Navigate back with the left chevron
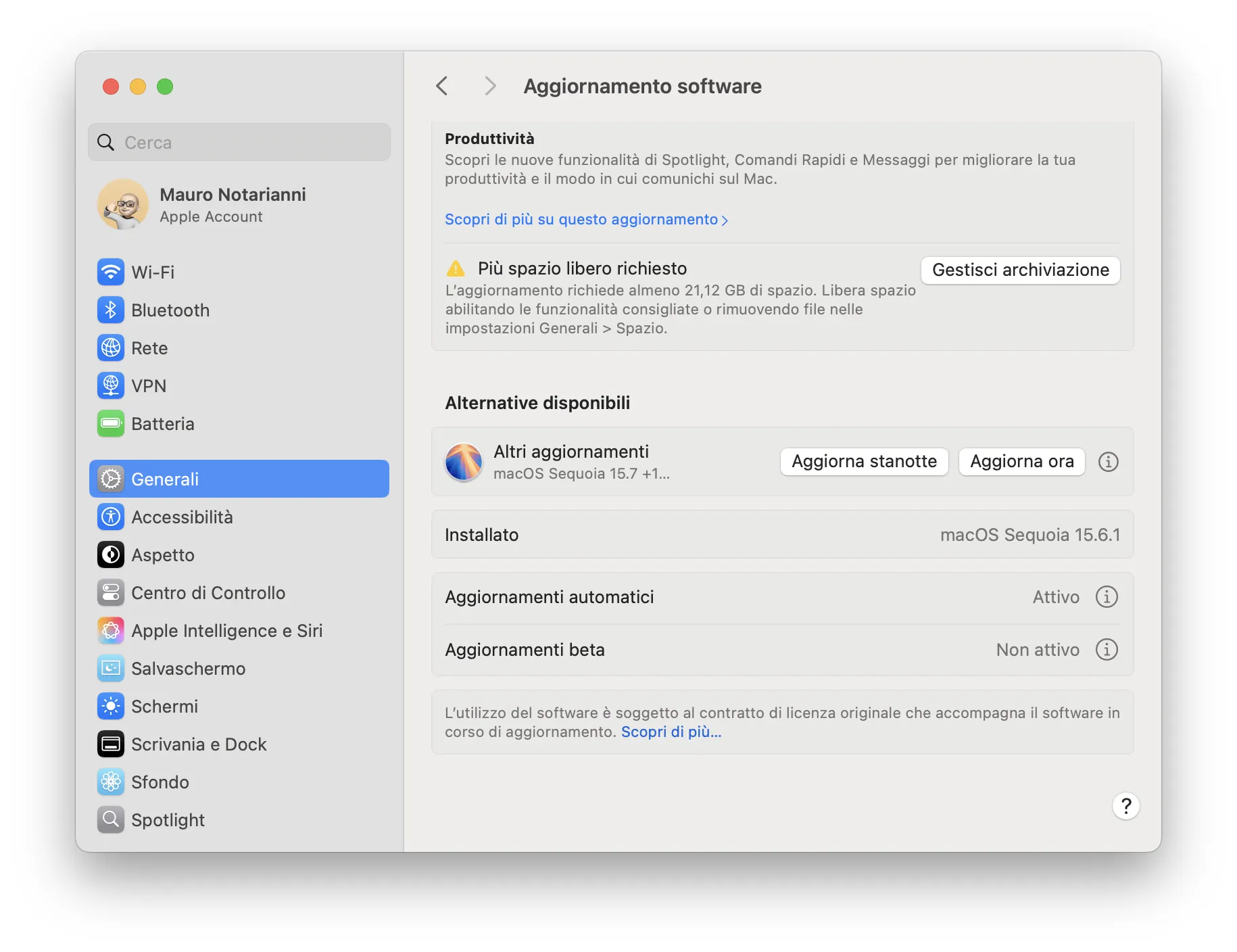Viewport: 1237px width, 952px height. tap(442, 86)
